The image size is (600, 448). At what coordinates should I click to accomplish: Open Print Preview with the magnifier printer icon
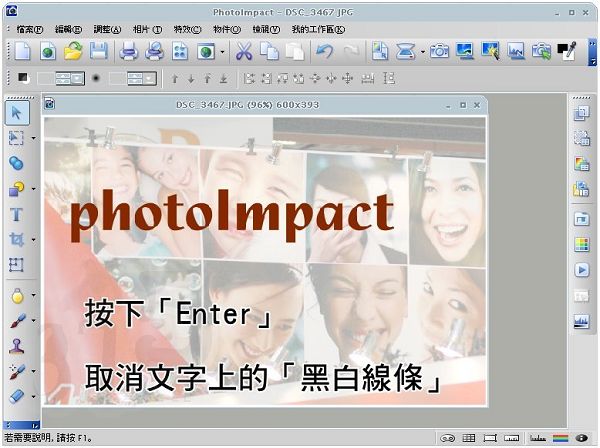pyautogui.click(x=155, y=51)
